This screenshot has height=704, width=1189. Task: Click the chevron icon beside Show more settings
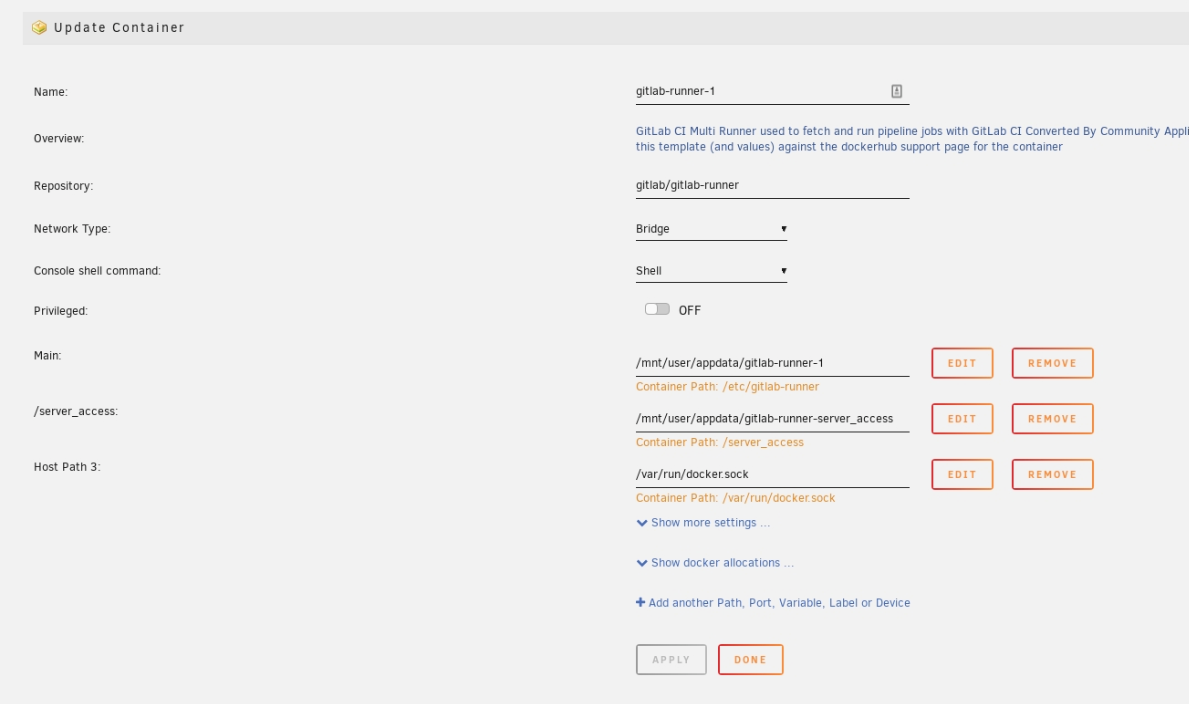[x=642, y=523]
